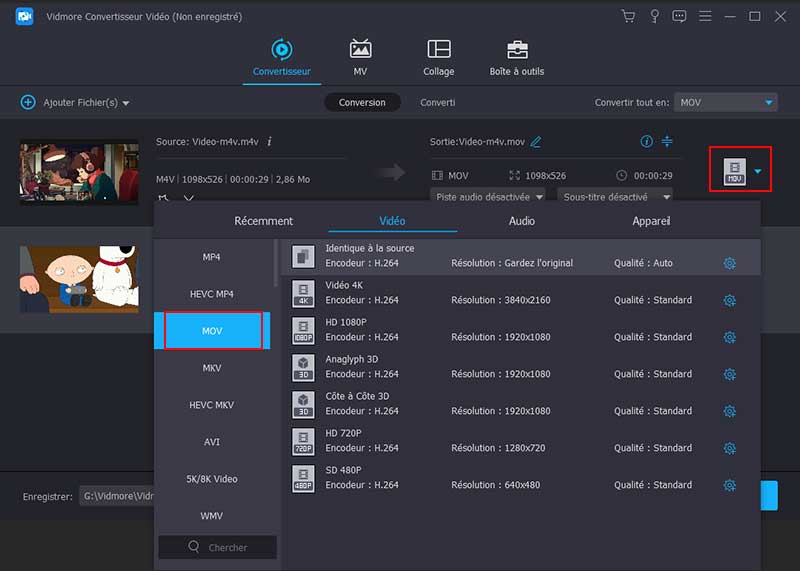
Task: Open settings gear for Vidéo 4K preset
Action: (729, 300)
